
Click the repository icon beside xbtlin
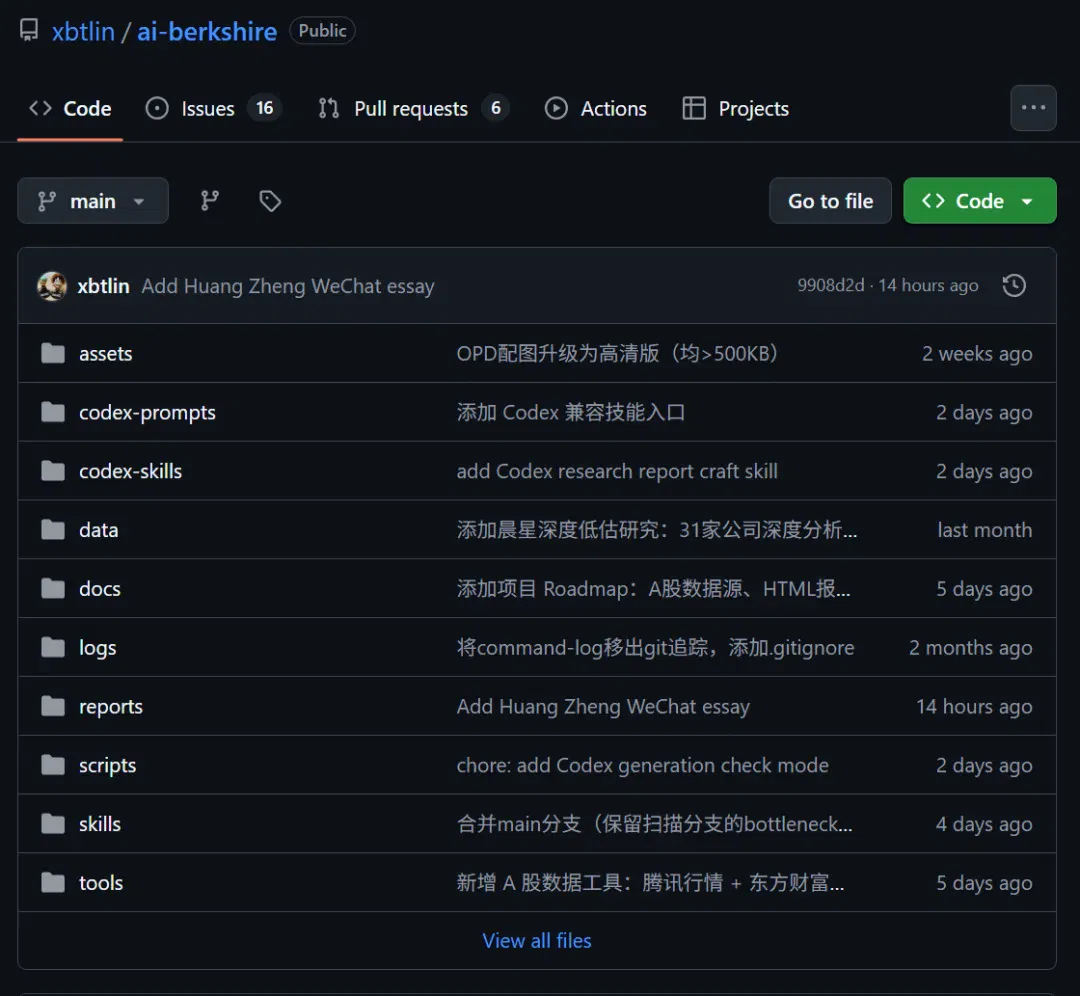click(29, 31)
